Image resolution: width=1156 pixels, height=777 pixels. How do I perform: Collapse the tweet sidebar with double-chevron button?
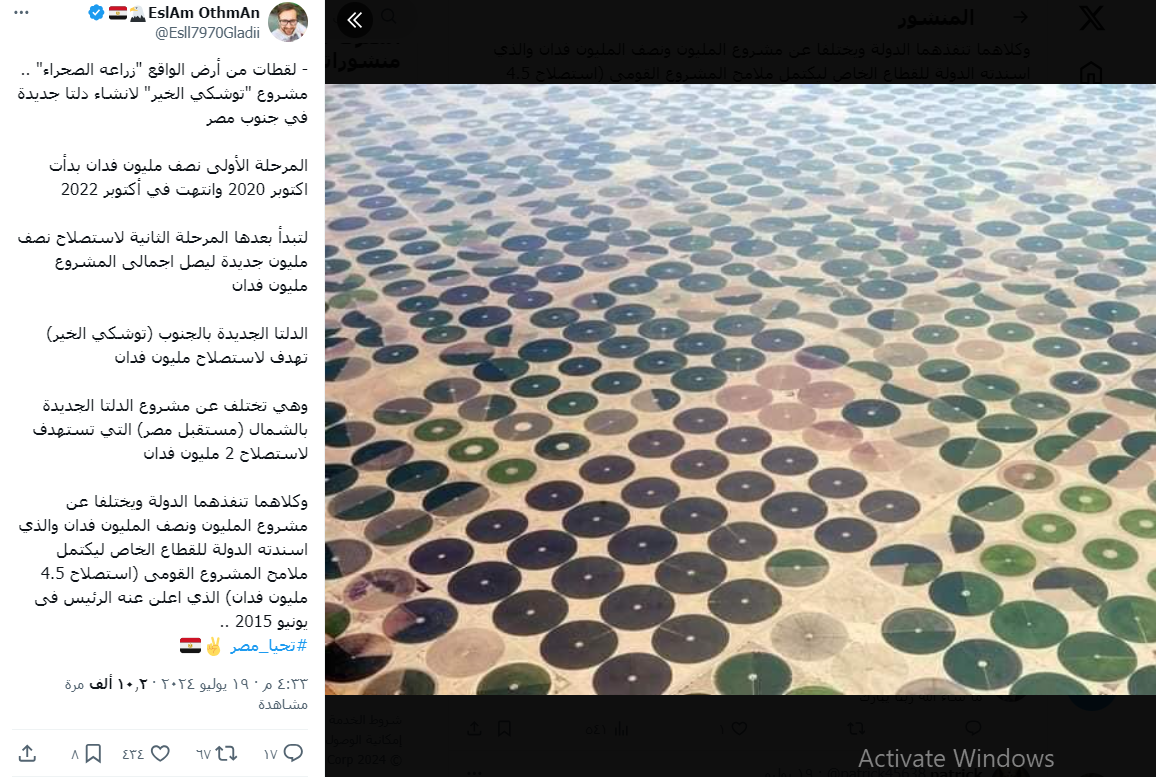(355, 20)
